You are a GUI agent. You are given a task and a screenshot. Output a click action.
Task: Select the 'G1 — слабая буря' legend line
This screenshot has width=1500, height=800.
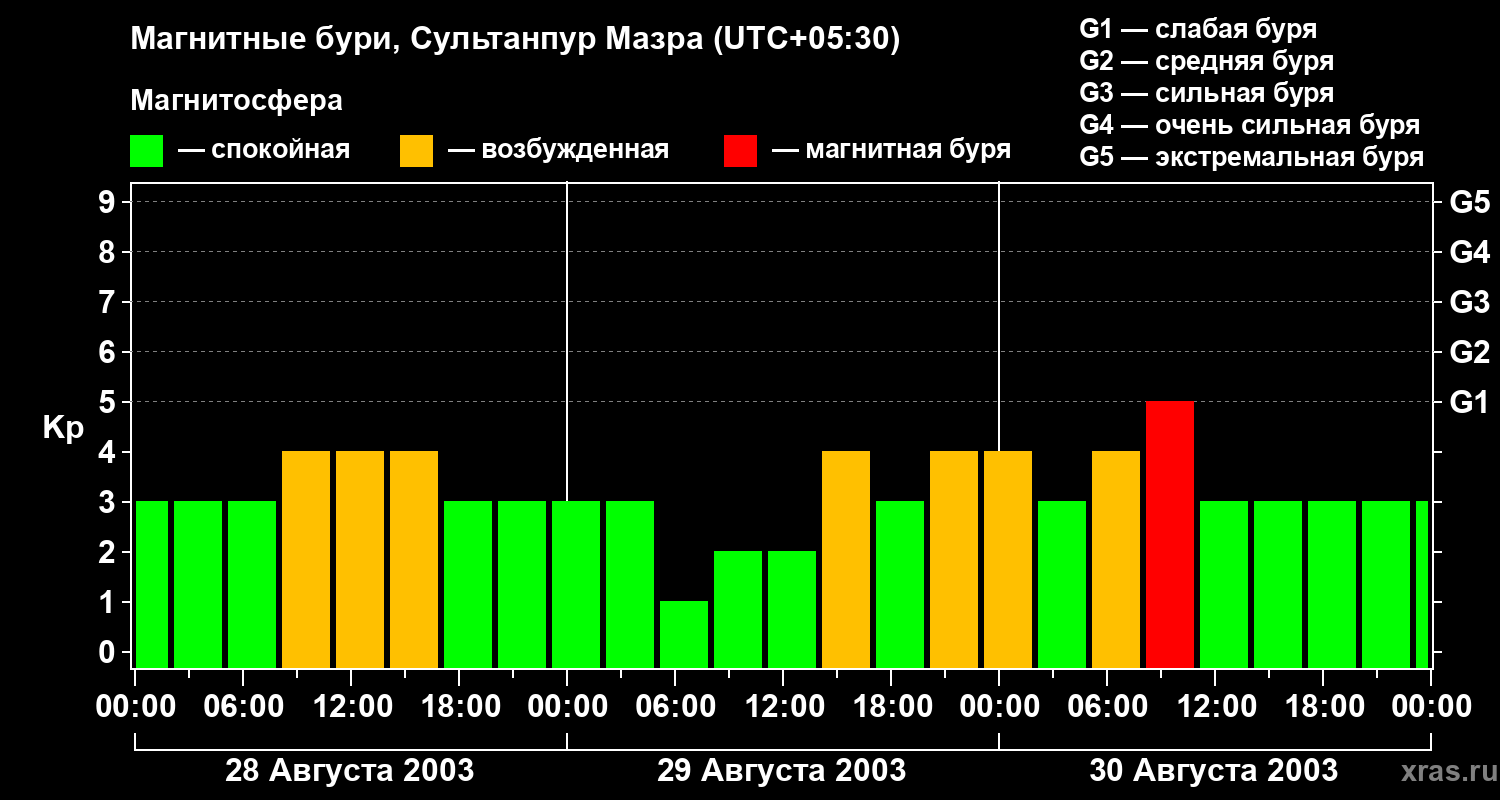pos(1198,29)
